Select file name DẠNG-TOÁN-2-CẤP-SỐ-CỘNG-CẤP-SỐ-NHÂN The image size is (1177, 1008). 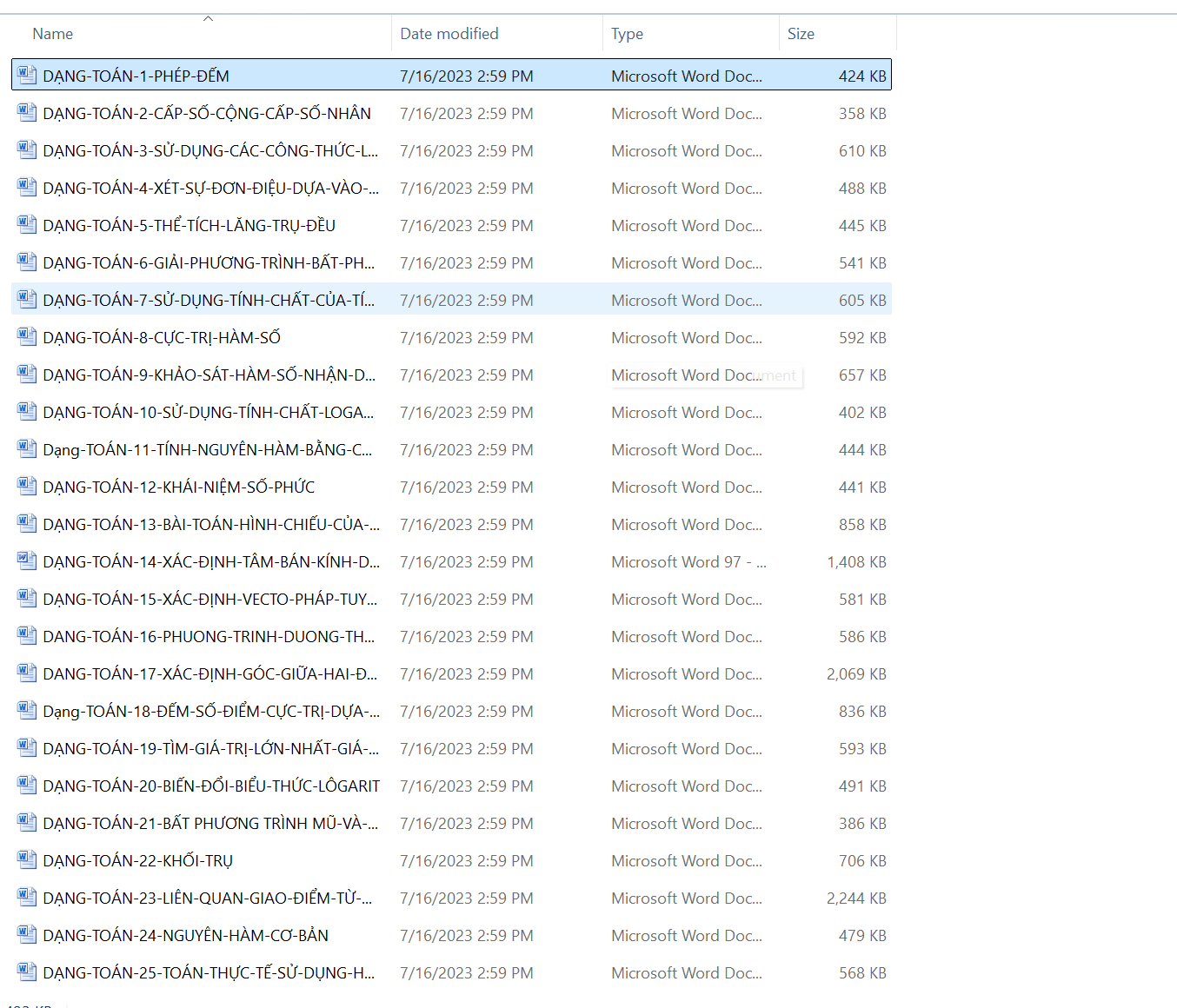(x=207, y=113)
